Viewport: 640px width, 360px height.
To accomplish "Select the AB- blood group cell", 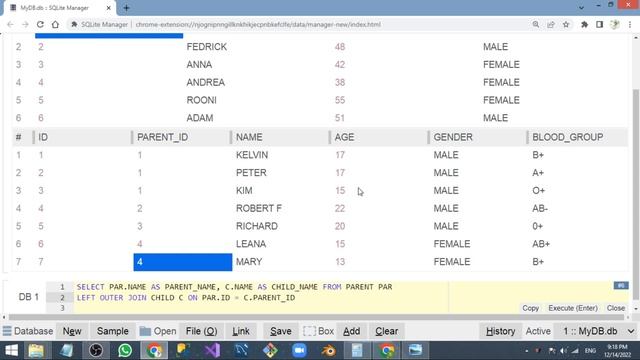I will coord(540,209).
